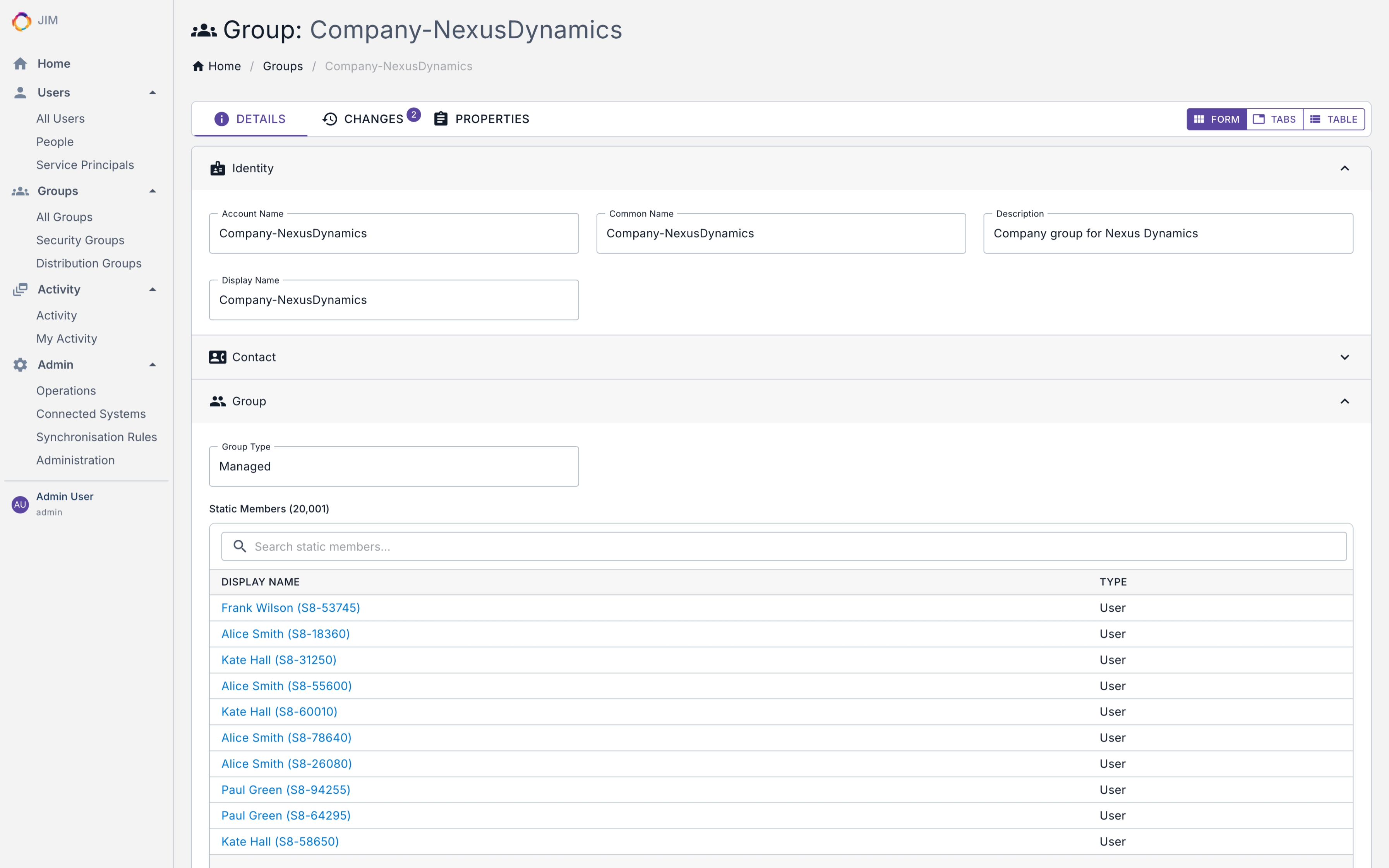
Task: Open the CHANGES tab
Action: pos(364,119)
